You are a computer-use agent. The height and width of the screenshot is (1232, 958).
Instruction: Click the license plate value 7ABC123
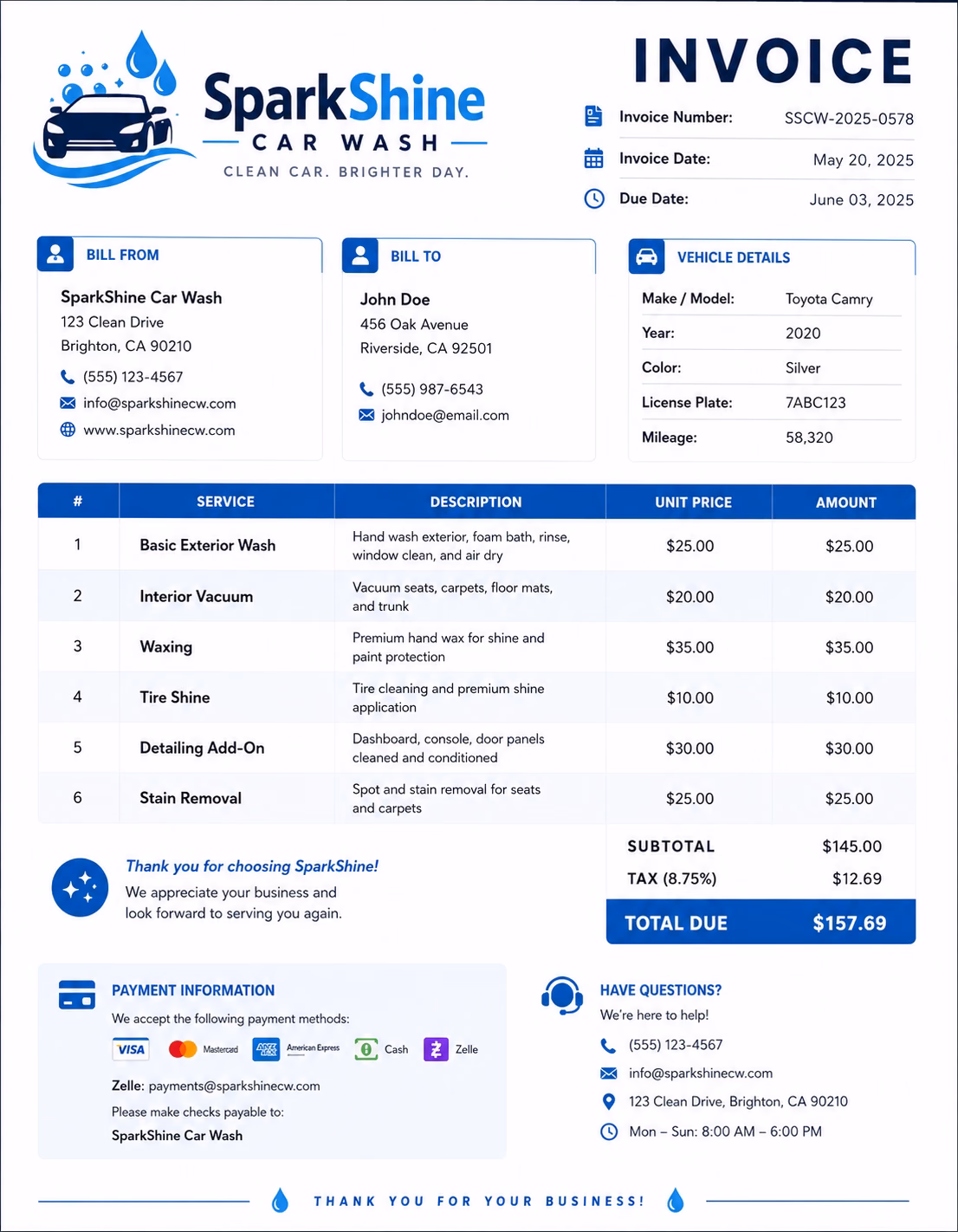(x=816, y=402)
